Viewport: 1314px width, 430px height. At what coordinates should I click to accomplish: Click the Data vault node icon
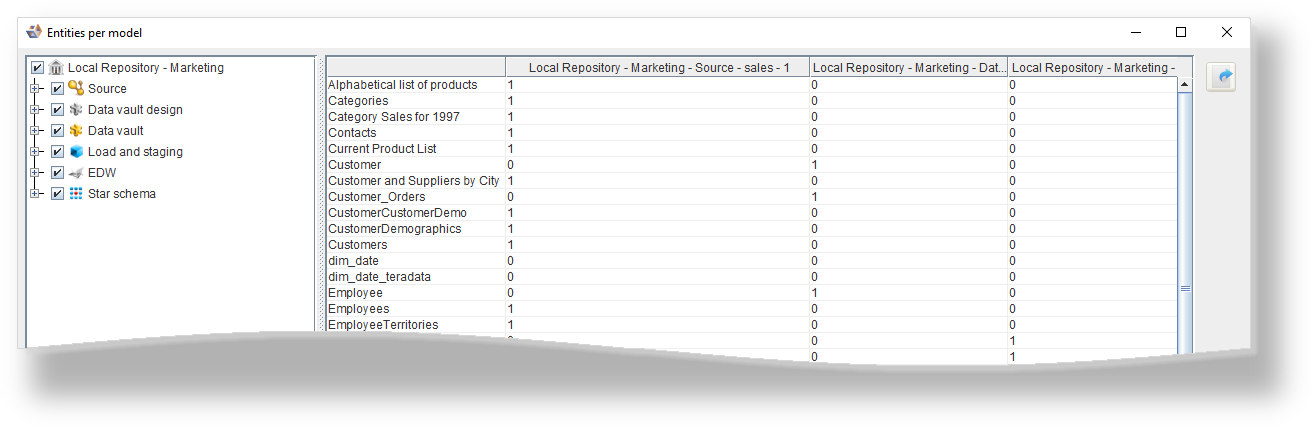pos(76,131)
